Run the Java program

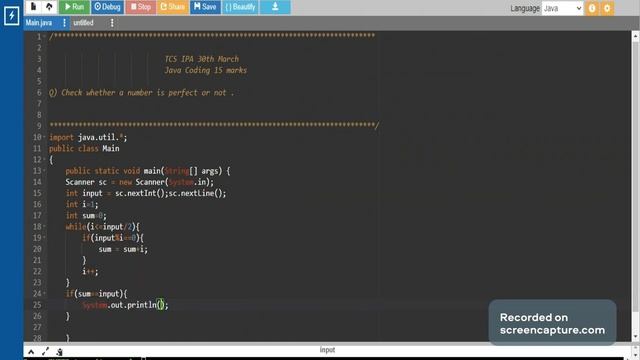(74, 7)
